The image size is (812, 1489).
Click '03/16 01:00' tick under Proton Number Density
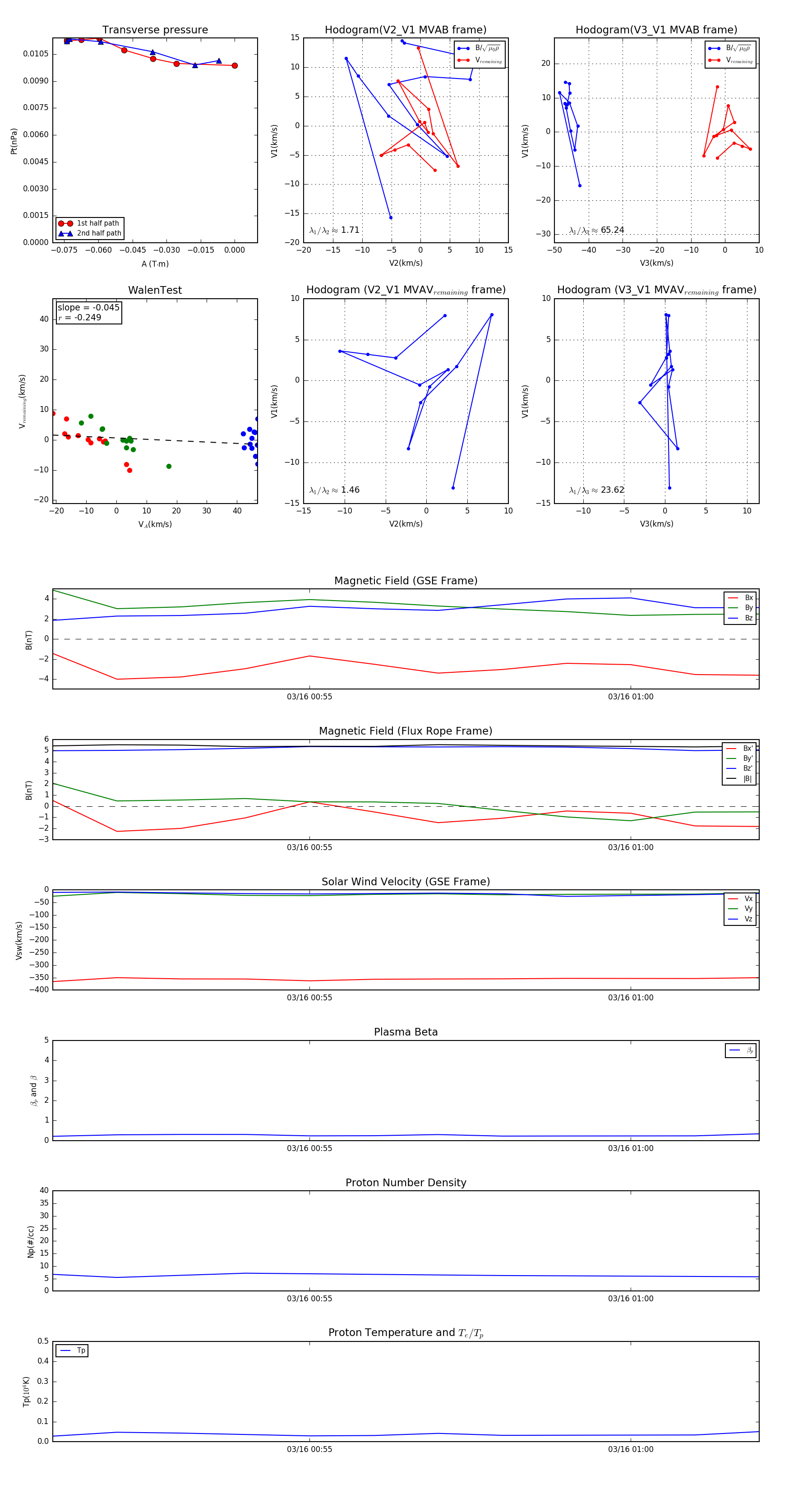631,1299
